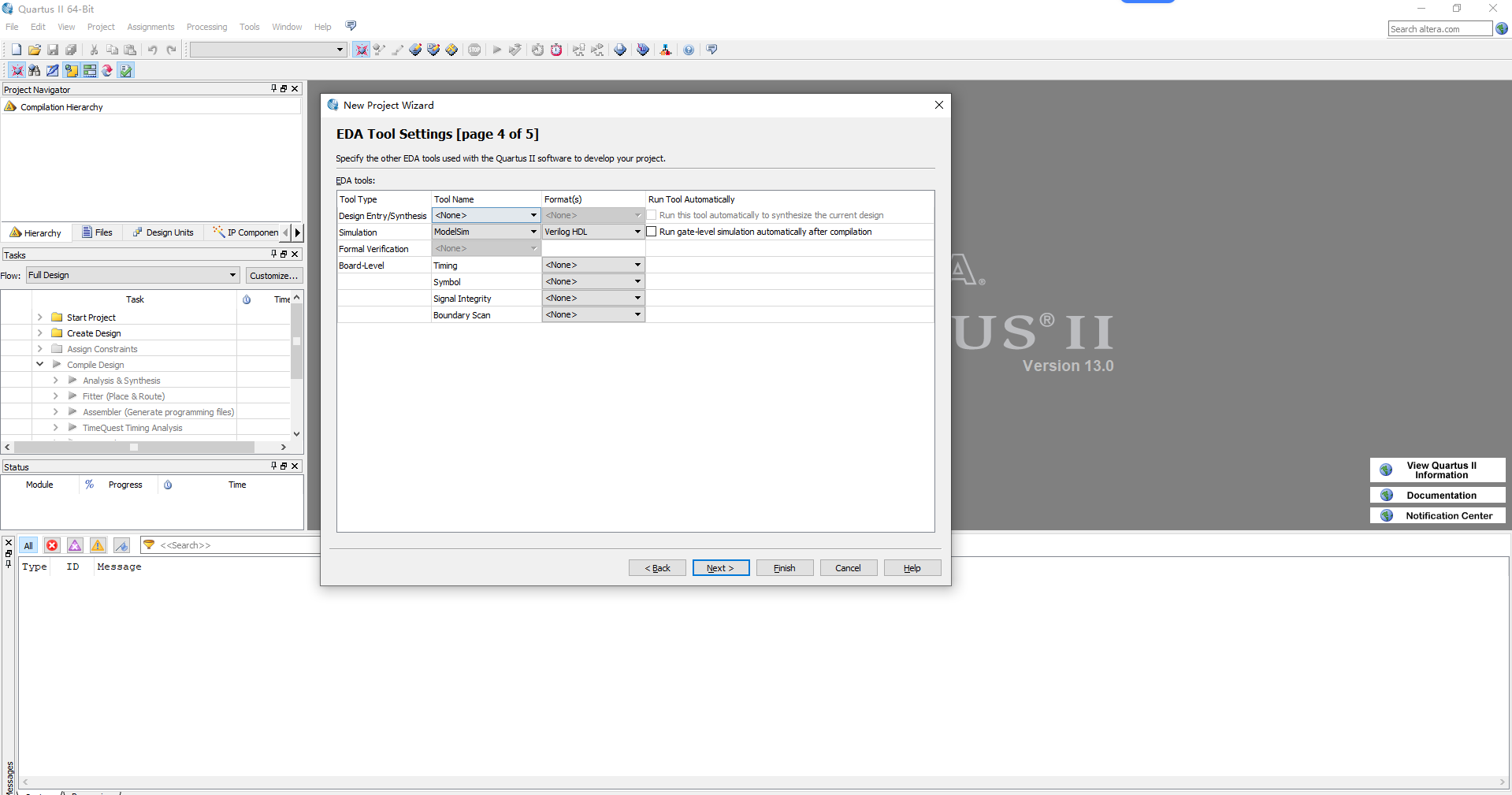
Task: Open the Flow 'Full Design' dropdown
Action: (x=132, y=275)
